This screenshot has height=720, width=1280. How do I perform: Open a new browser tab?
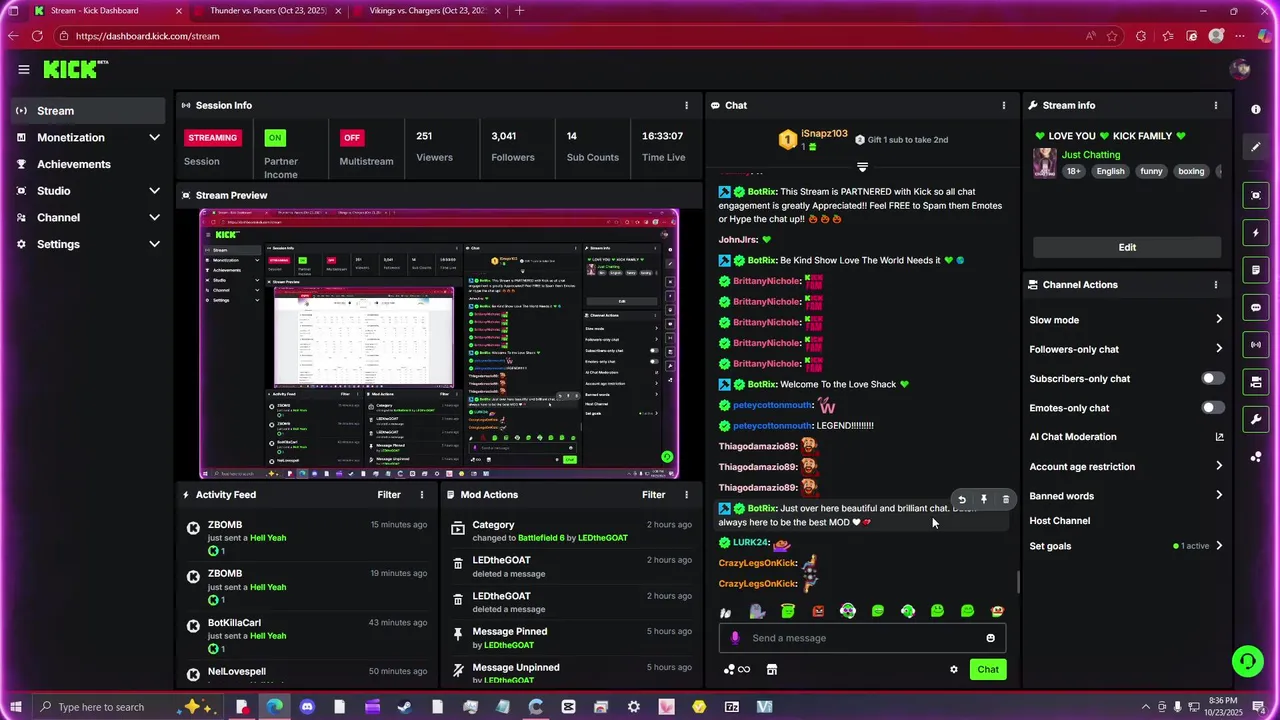point(519,11)
